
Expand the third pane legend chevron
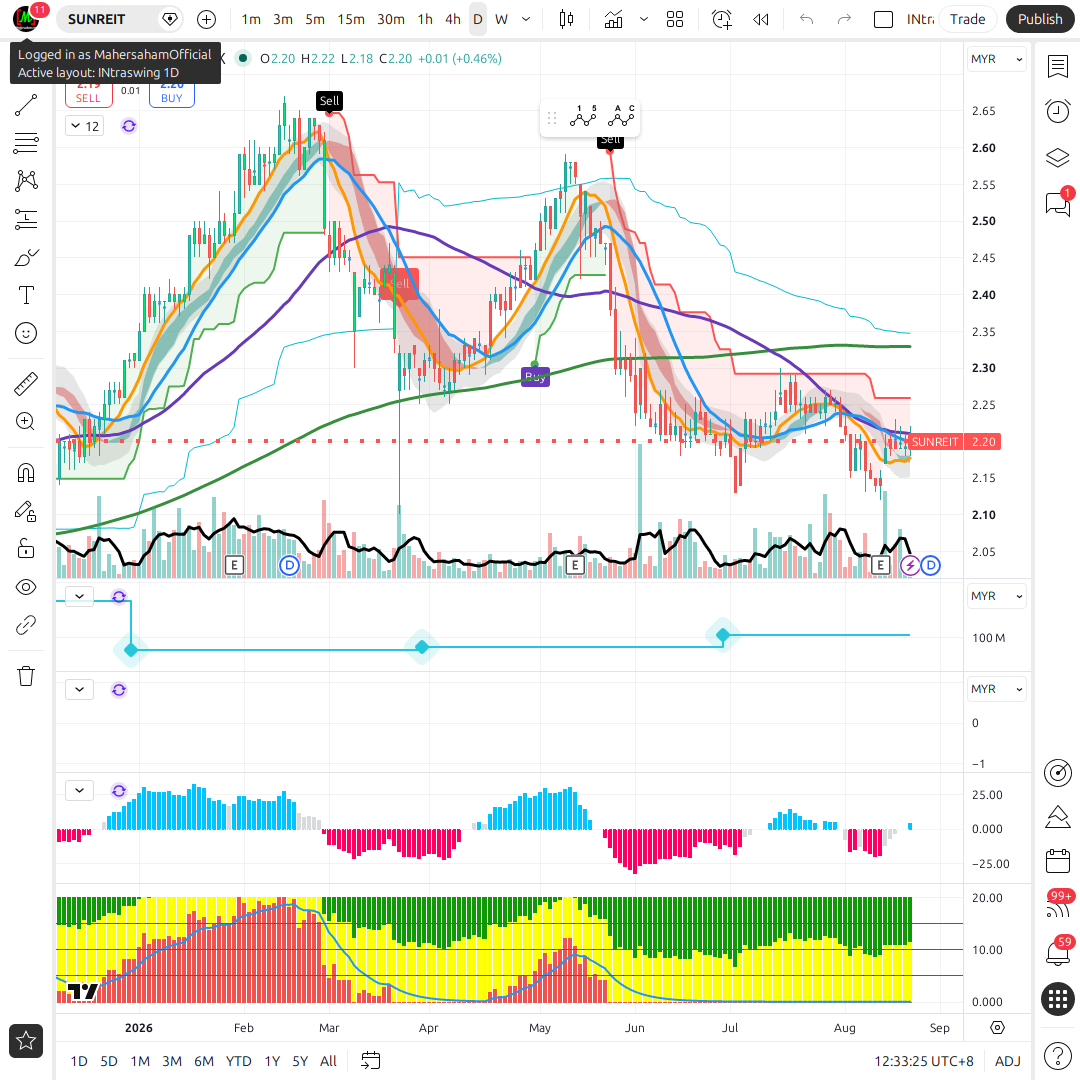click(x=79, y=689)
